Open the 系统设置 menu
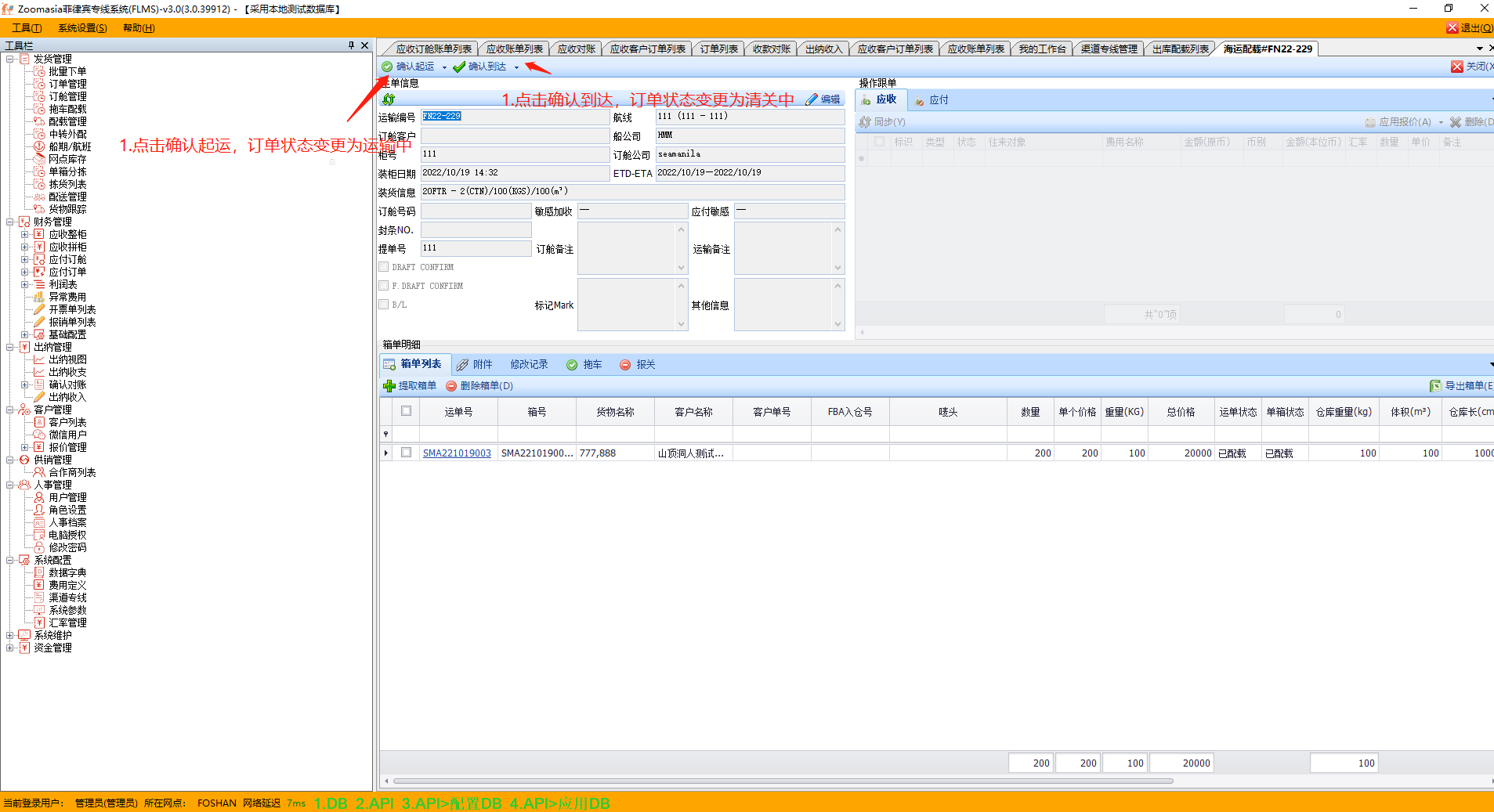This screenshot has width=1494, height=812. click(82, 28)
